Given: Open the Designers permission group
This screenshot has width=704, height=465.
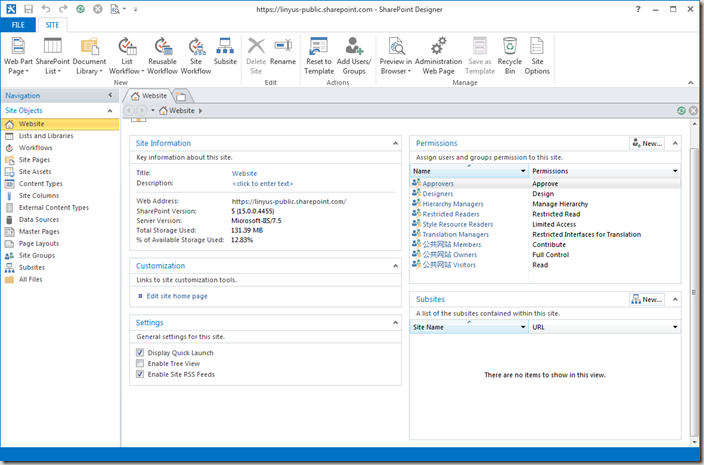Looking at the screenshot, I should (x=438, y=194).
